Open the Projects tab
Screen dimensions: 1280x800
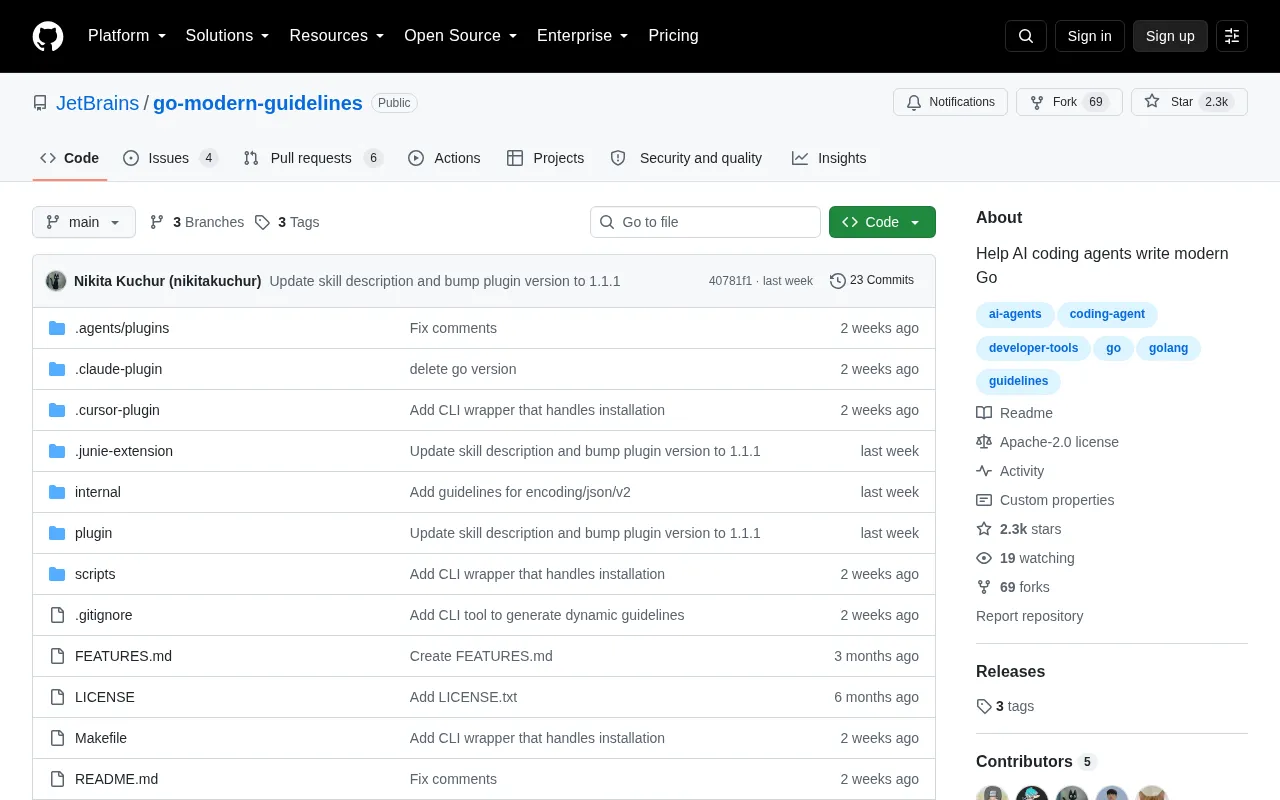click(545, 158)
